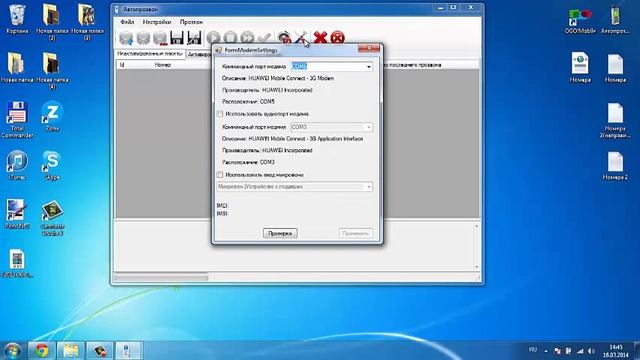Image resolution: width=640 pixels, height=360 pixels.
Task: Enable Использовать вход микрофона checkbox
Action: coord(220,175)
